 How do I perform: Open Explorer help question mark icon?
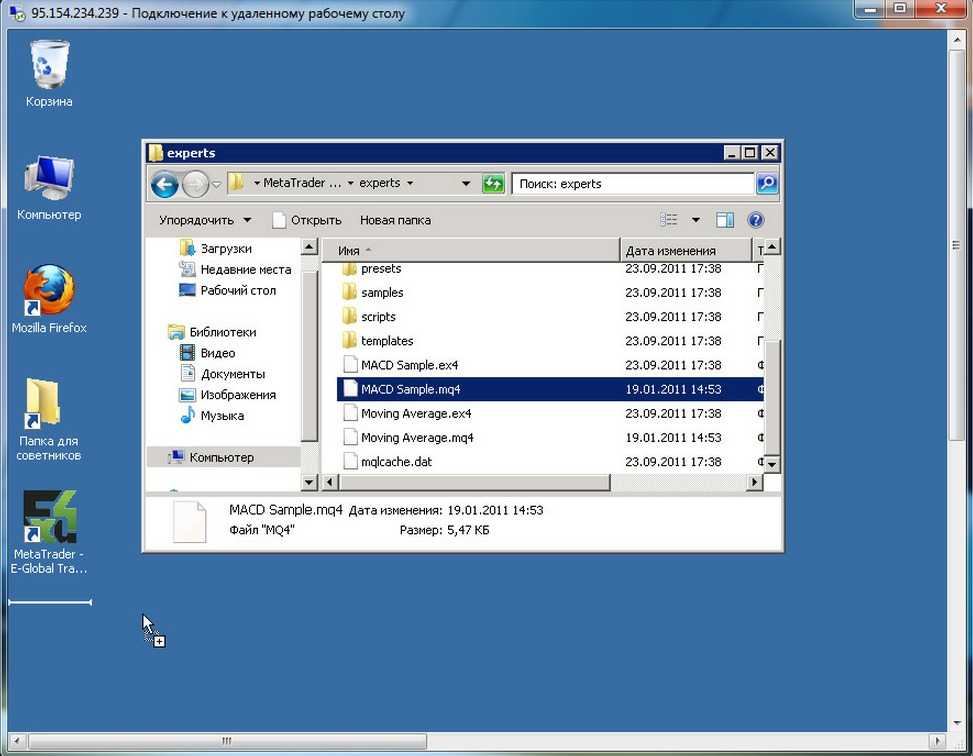click(756, 220)
